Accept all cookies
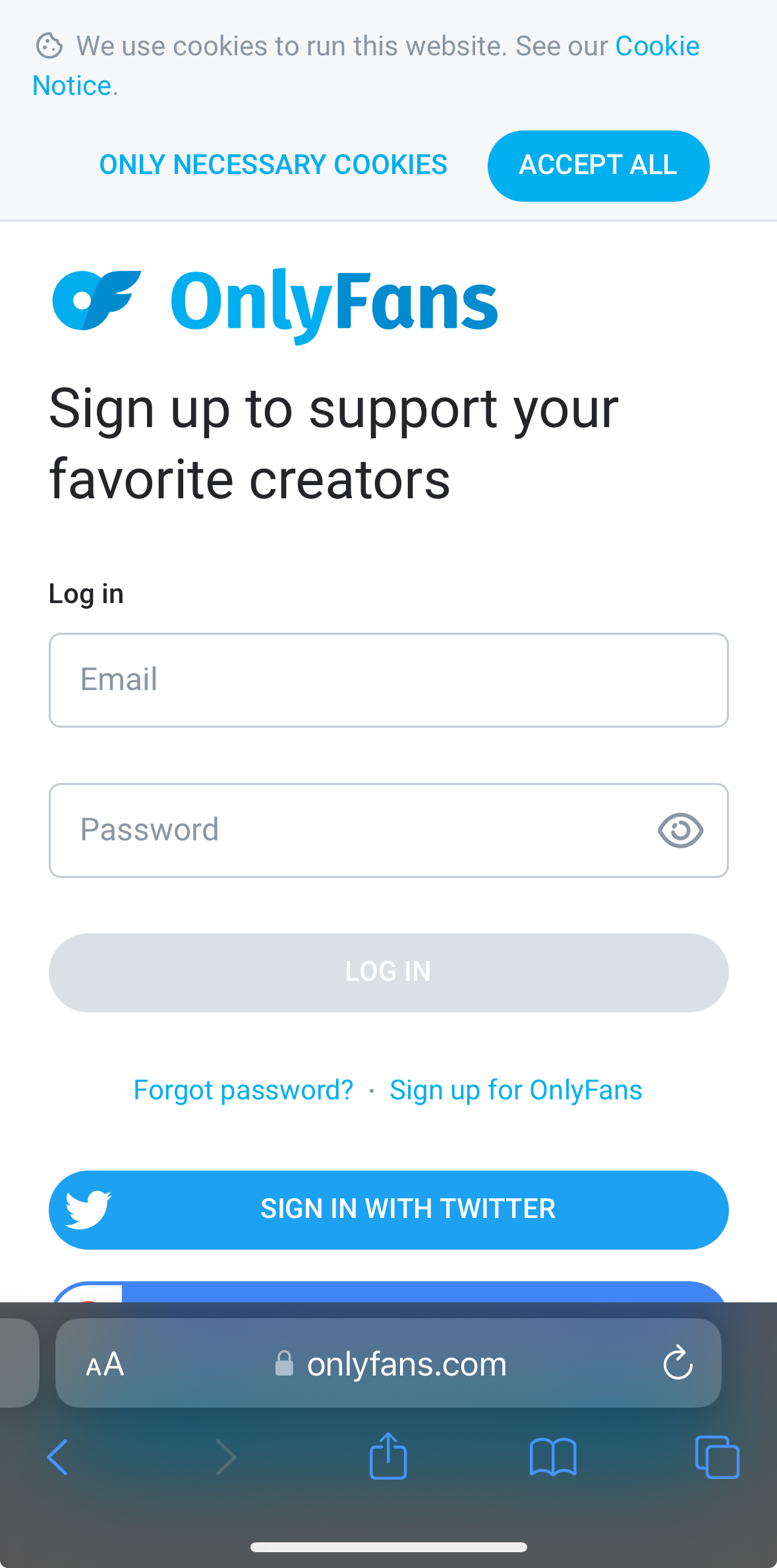The width and height of the screenshot is (777, 1568). tap(598, 165)
